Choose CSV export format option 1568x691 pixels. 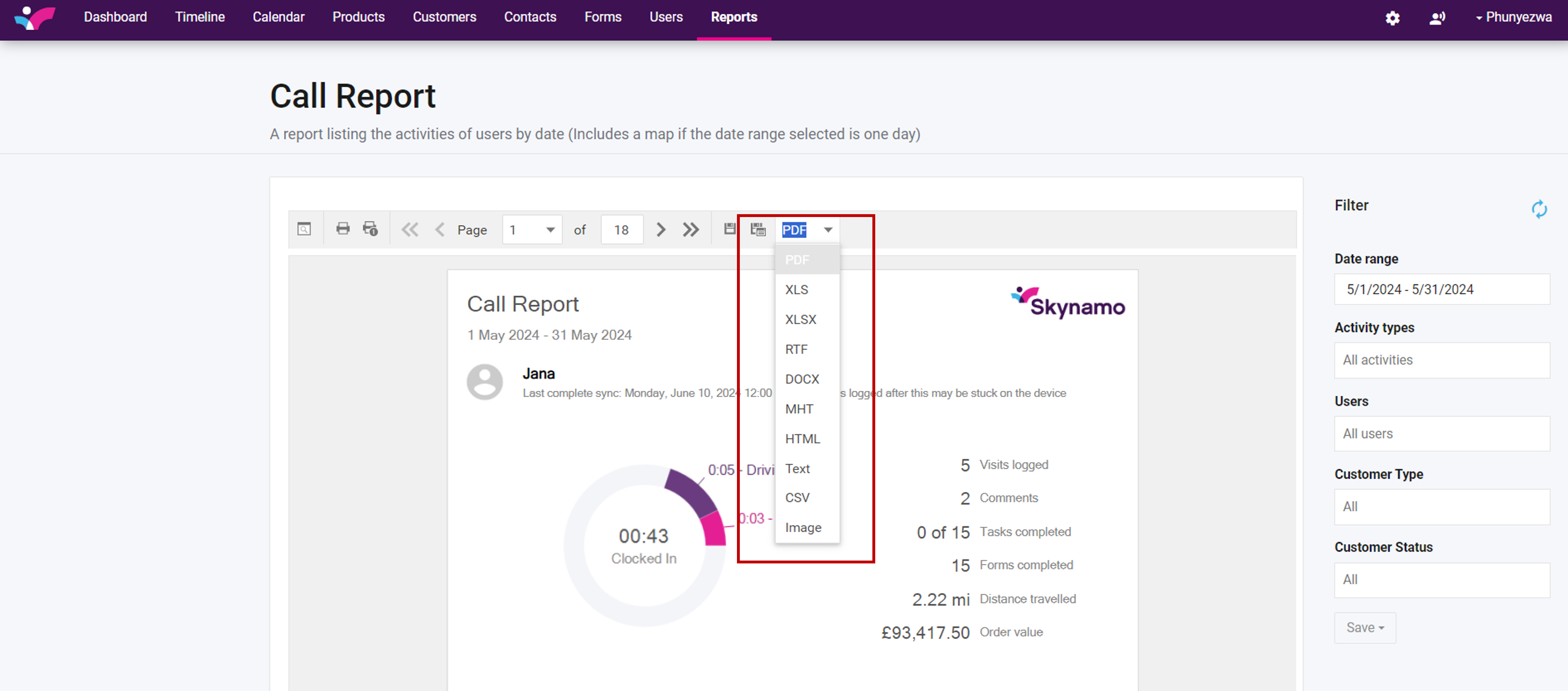797,497
